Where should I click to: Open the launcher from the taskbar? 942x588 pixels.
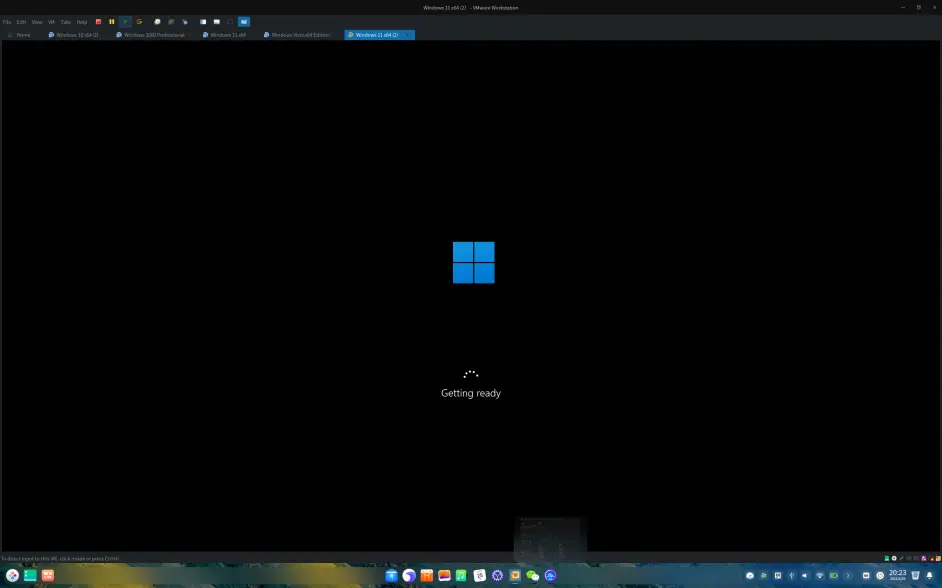coord(12,575)
